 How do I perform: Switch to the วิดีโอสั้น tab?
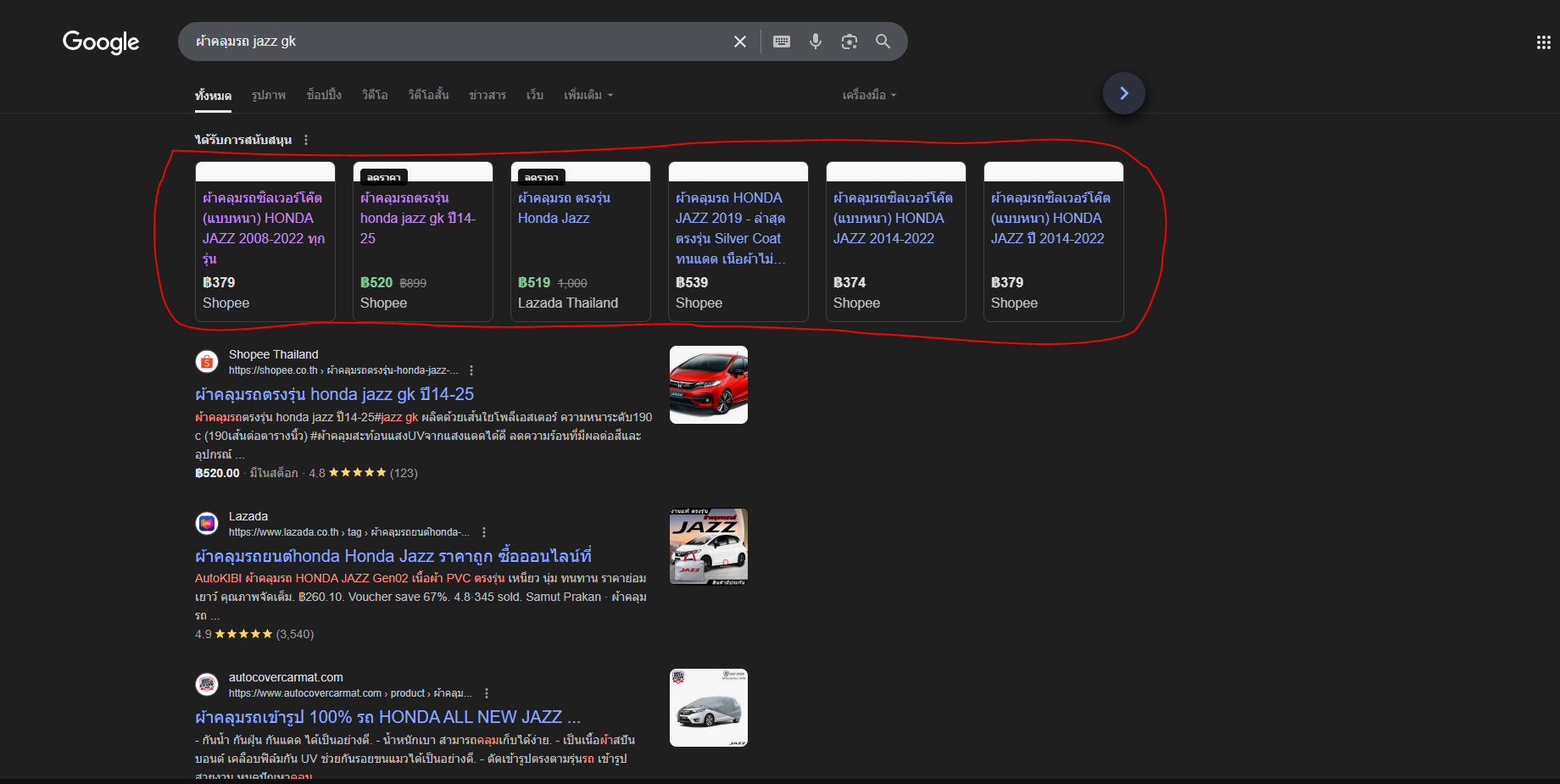[428, 95]
